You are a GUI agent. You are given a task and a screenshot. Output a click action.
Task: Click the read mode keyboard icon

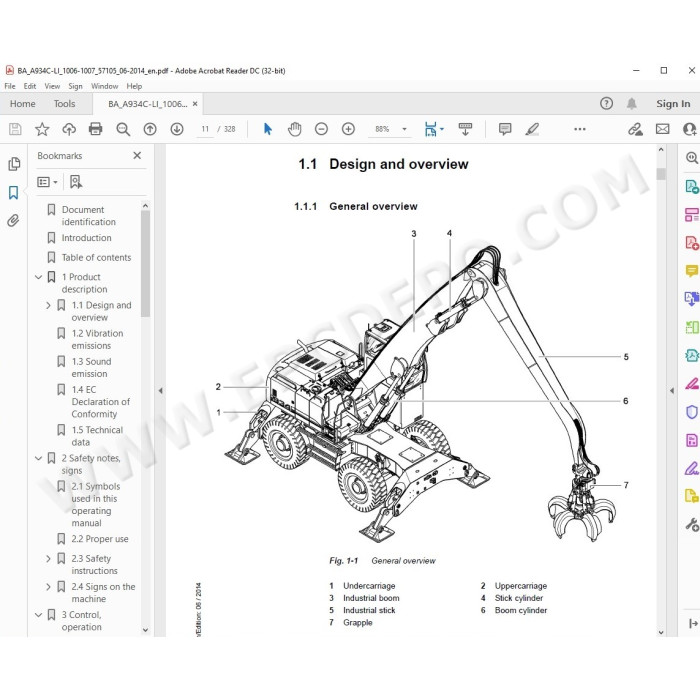pyautogui.click(x=465, y=129)
